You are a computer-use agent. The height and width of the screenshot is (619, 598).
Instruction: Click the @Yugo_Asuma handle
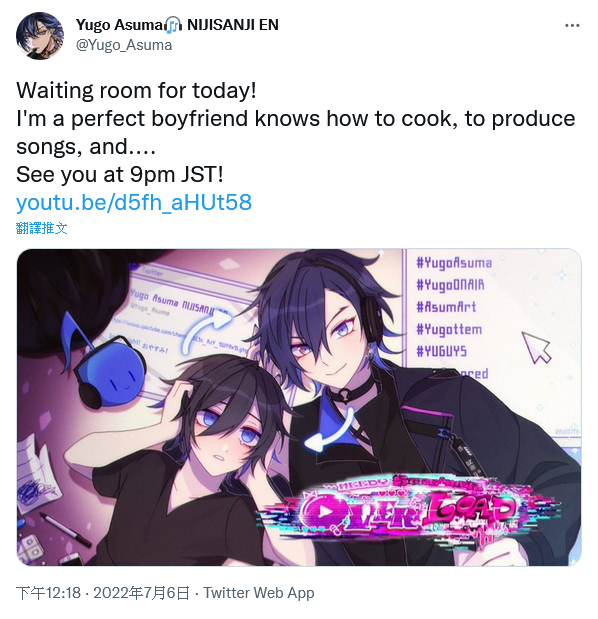coord(124,45)
